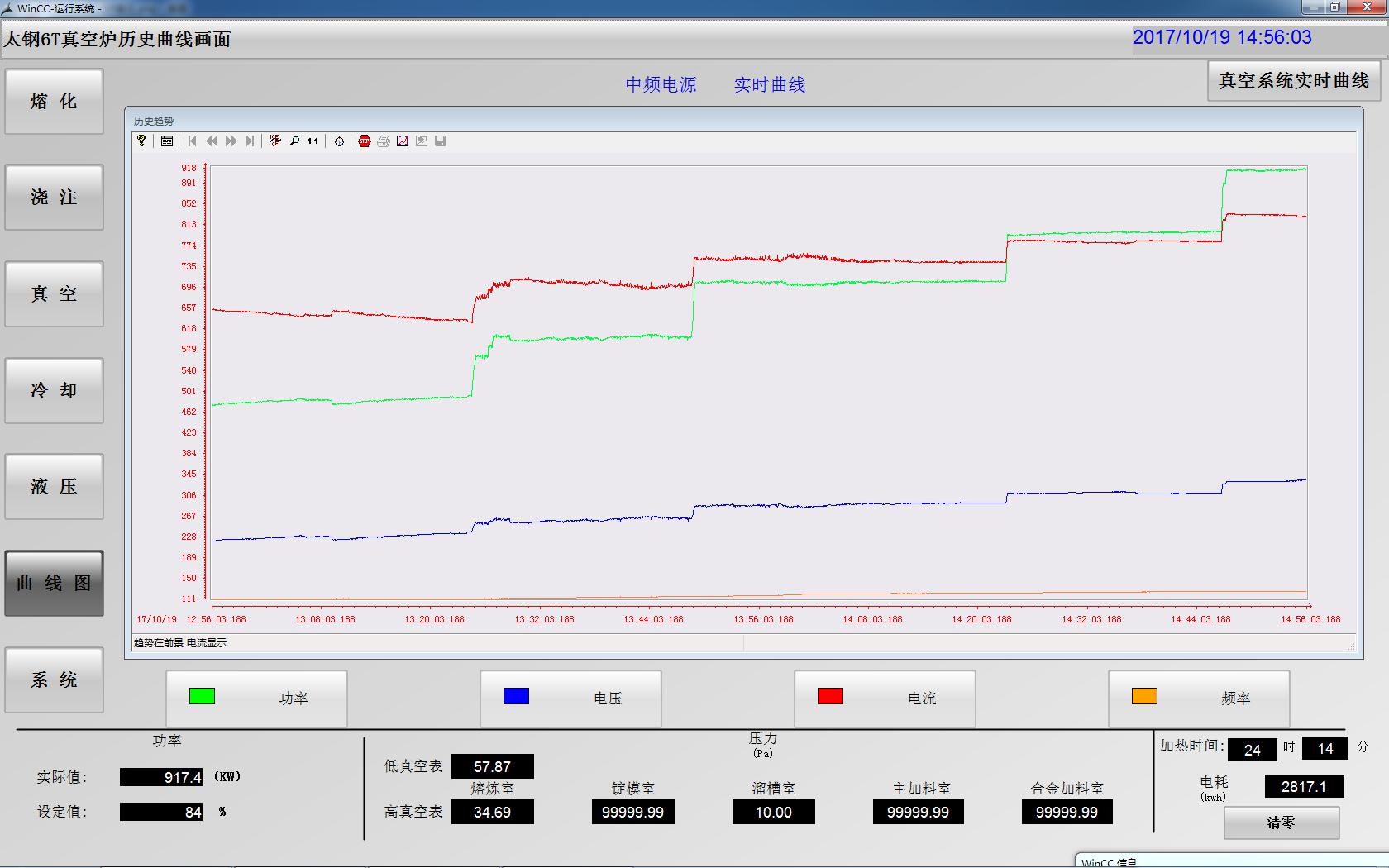
Task: Open the time range clock icon
Action: (x=339, y=141)
